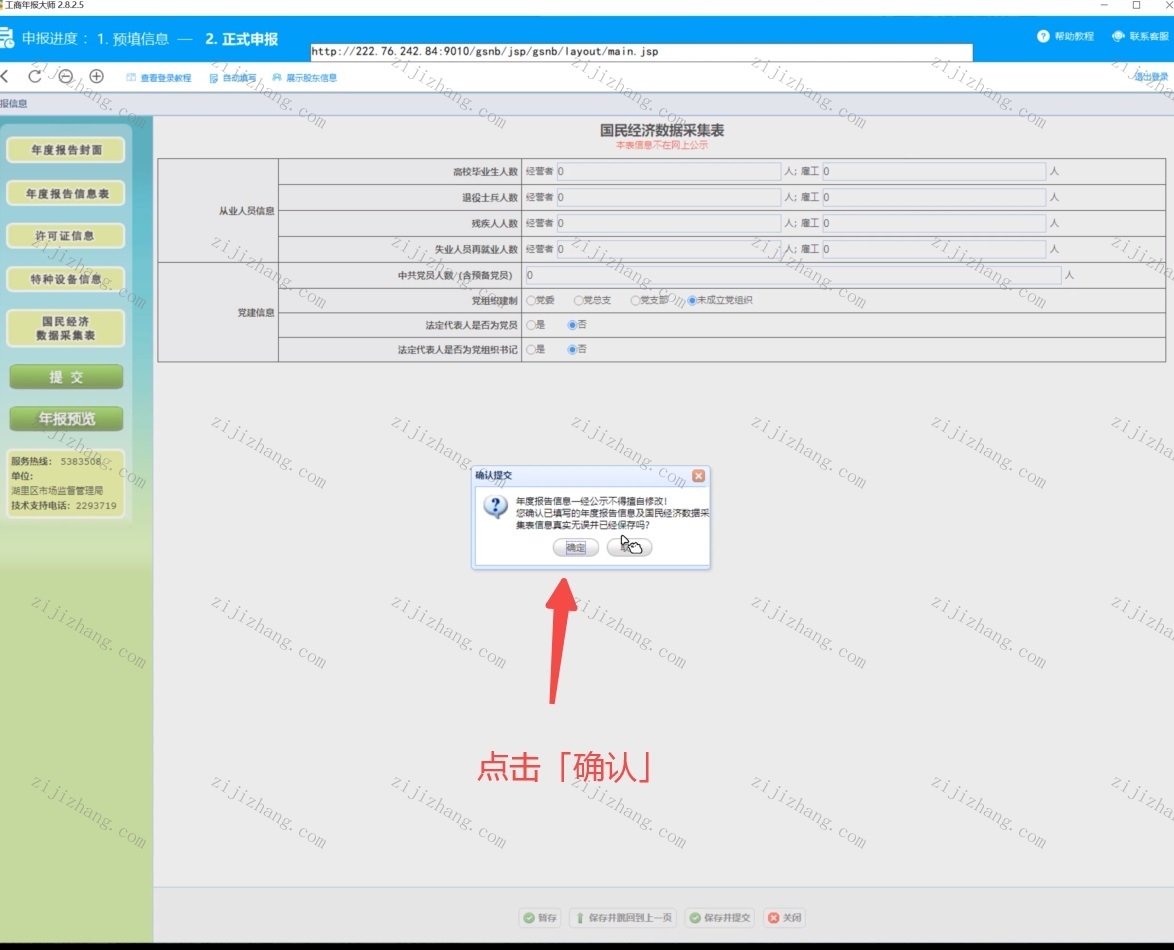This screenshot has height=950, width=1174.
Task: Click 退出登录 to log out
Action: click(x=1151, y=77)
